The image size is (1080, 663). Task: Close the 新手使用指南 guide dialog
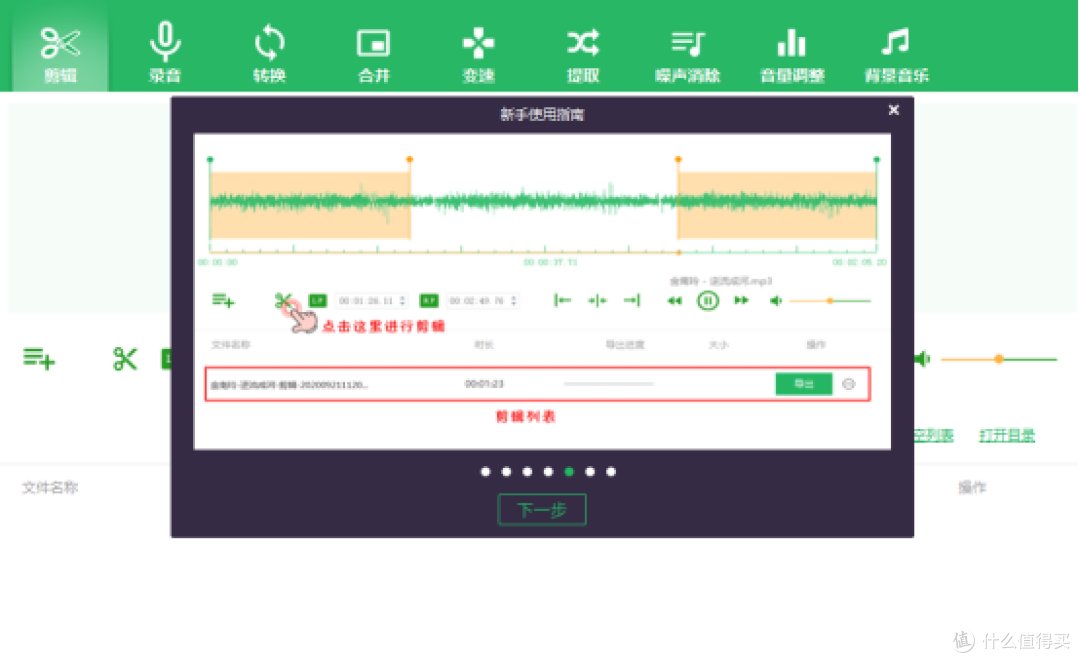[893, 110]
